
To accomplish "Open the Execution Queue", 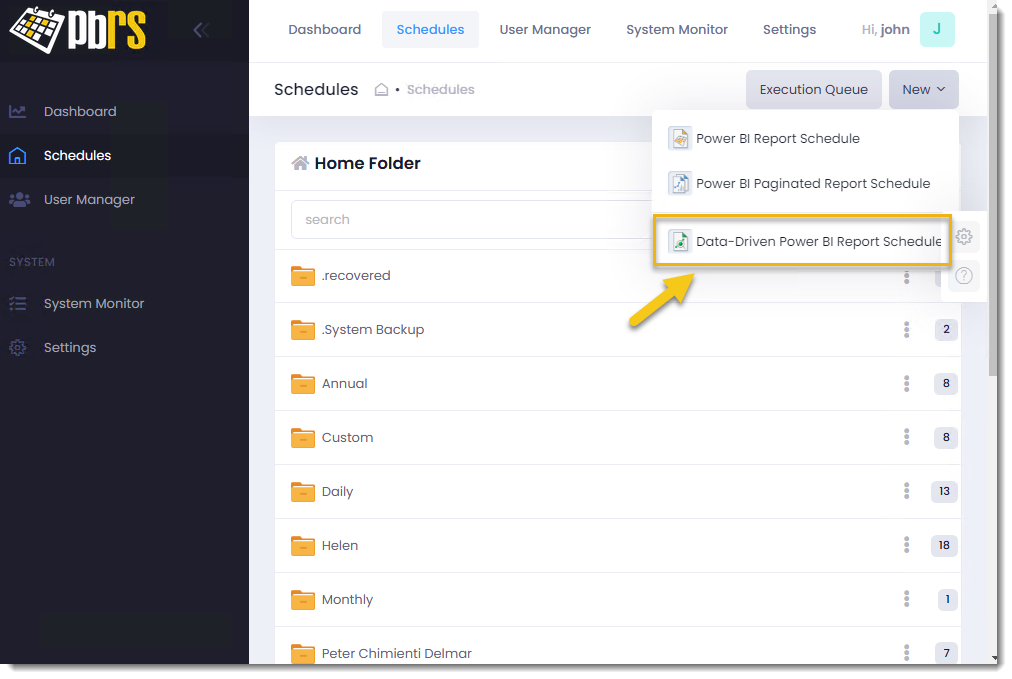I will click(814, 90).
